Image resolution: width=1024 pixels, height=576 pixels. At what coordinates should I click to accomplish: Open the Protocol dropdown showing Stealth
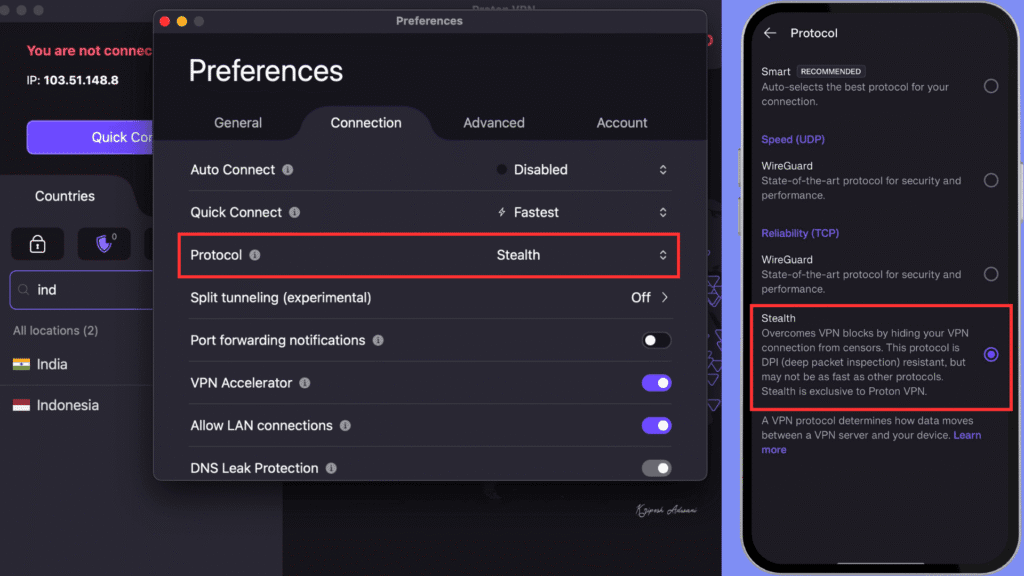(x=662, y=255)
